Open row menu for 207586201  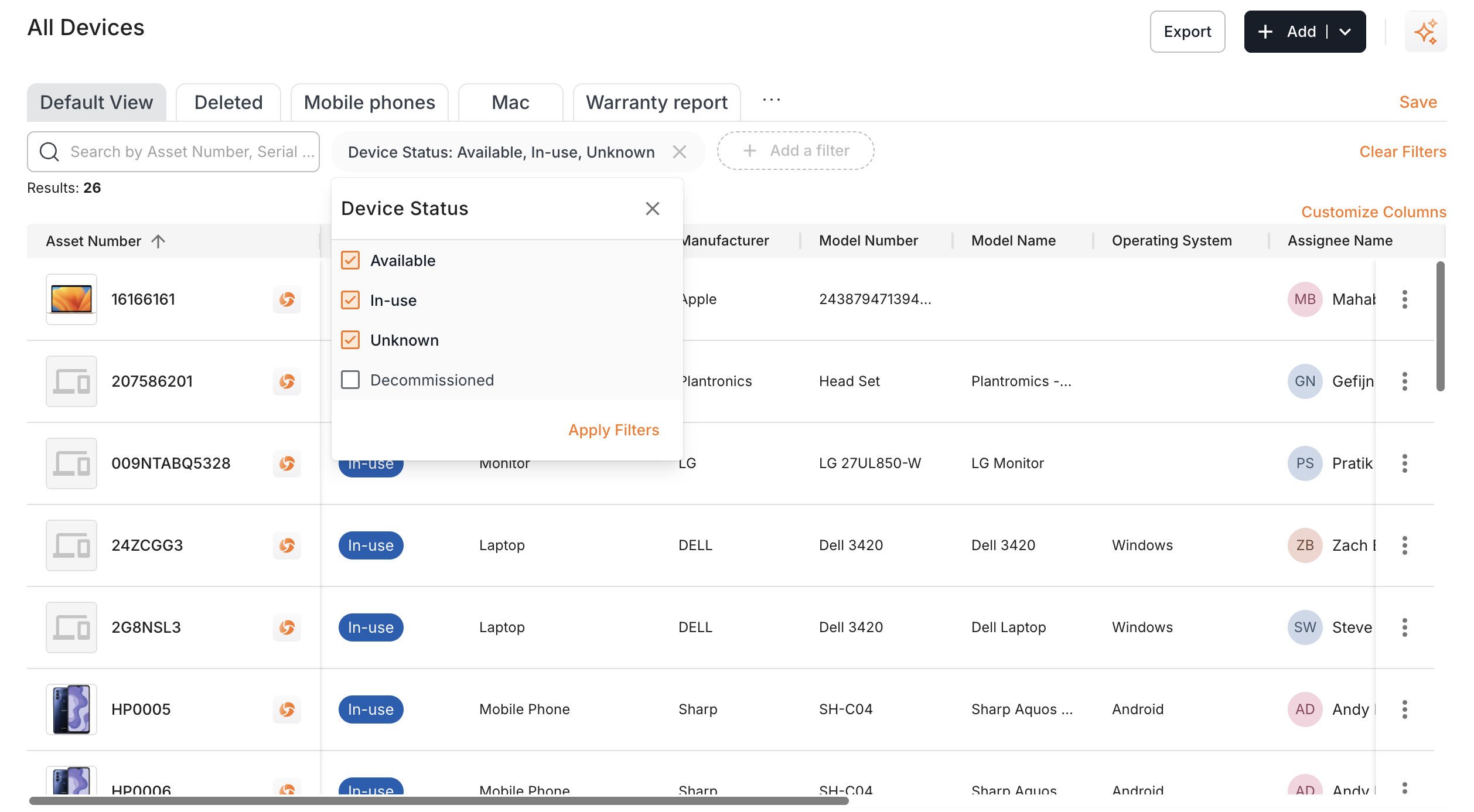pyautogui.click(x=1404, y=381)
